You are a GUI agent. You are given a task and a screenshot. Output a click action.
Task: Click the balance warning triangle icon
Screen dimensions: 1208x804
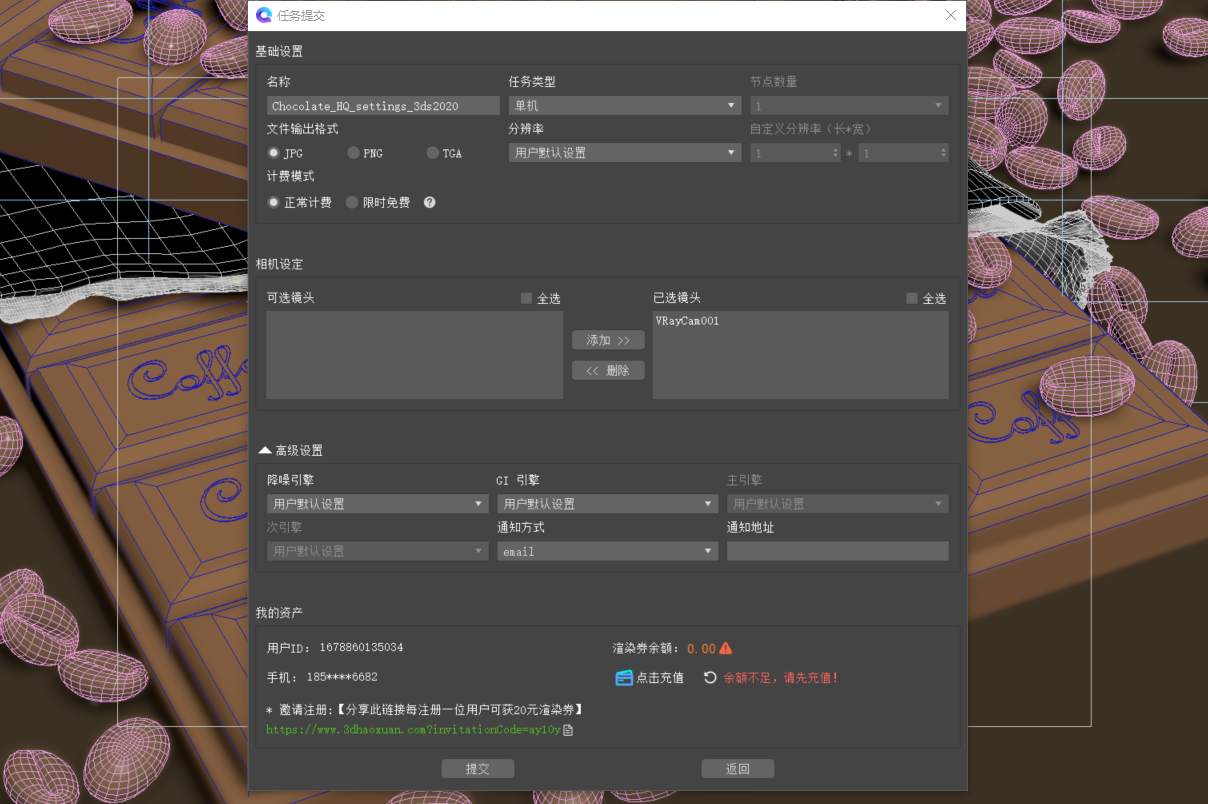coord(726,648)
